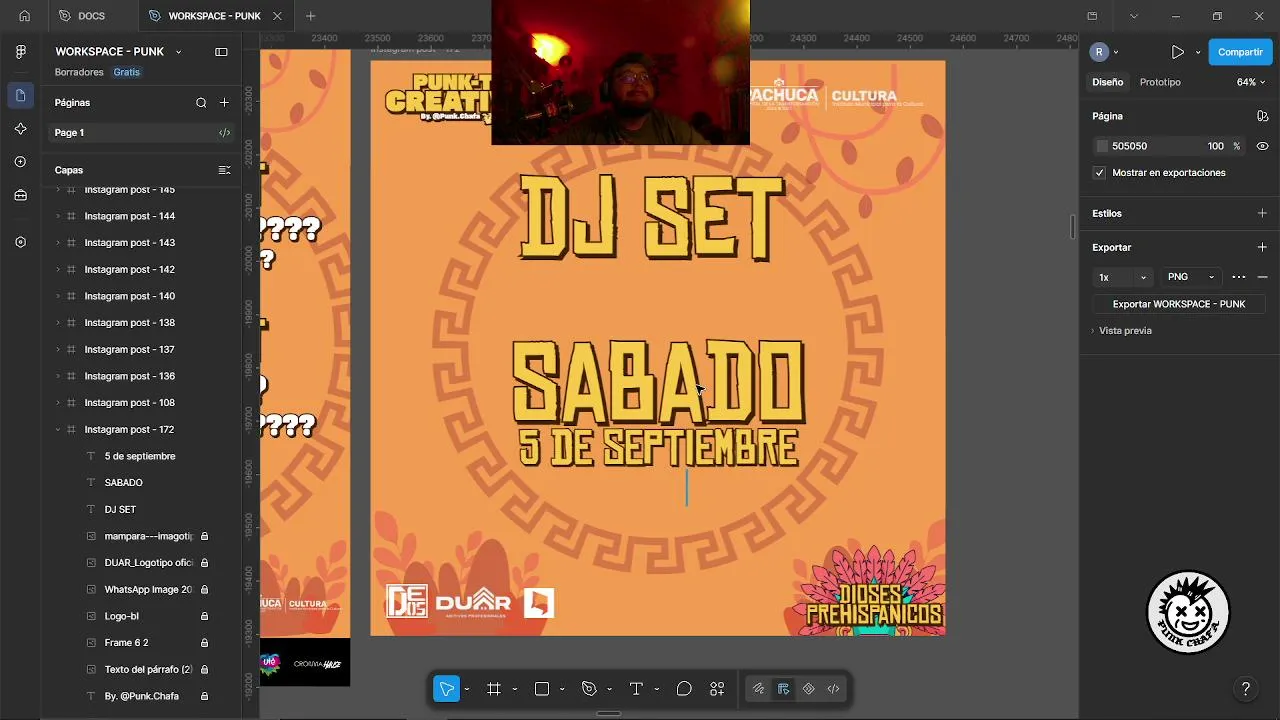Select Page 1 in pages list

(x=141, y=133)
